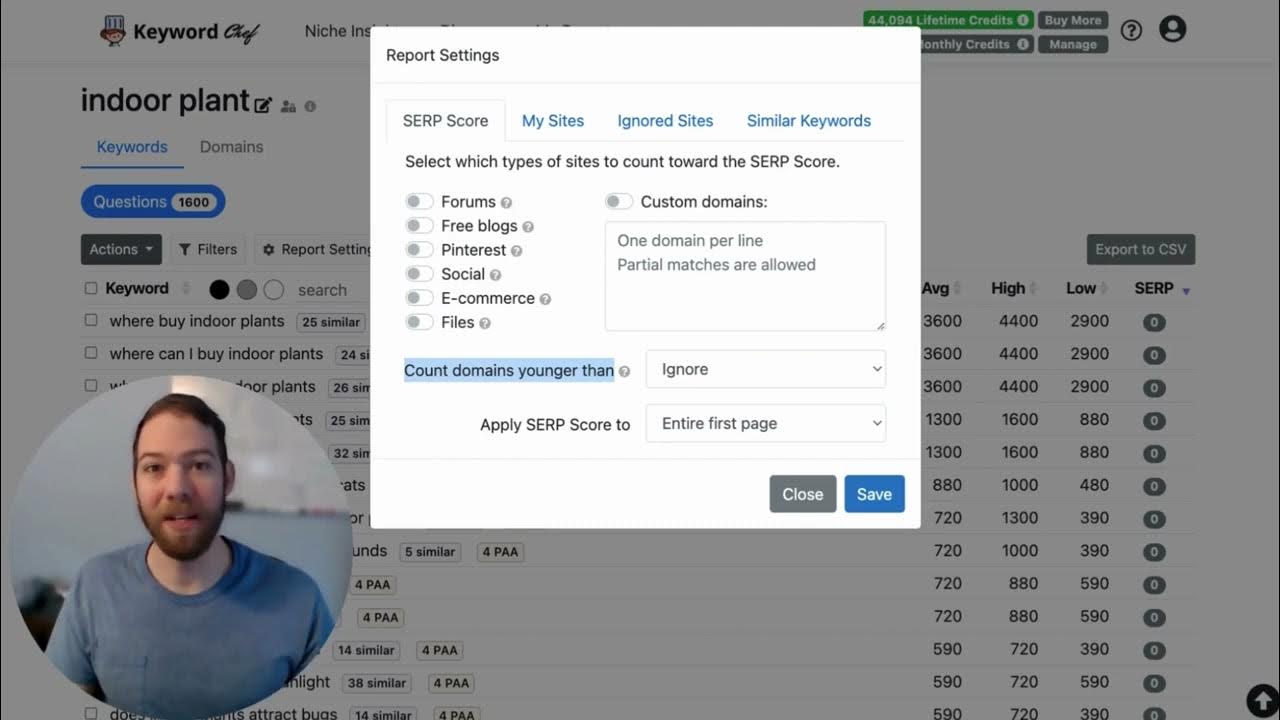Click SERP score 0 badge in first row
The image size is (1280, 720).
[x=1154, y=322]
